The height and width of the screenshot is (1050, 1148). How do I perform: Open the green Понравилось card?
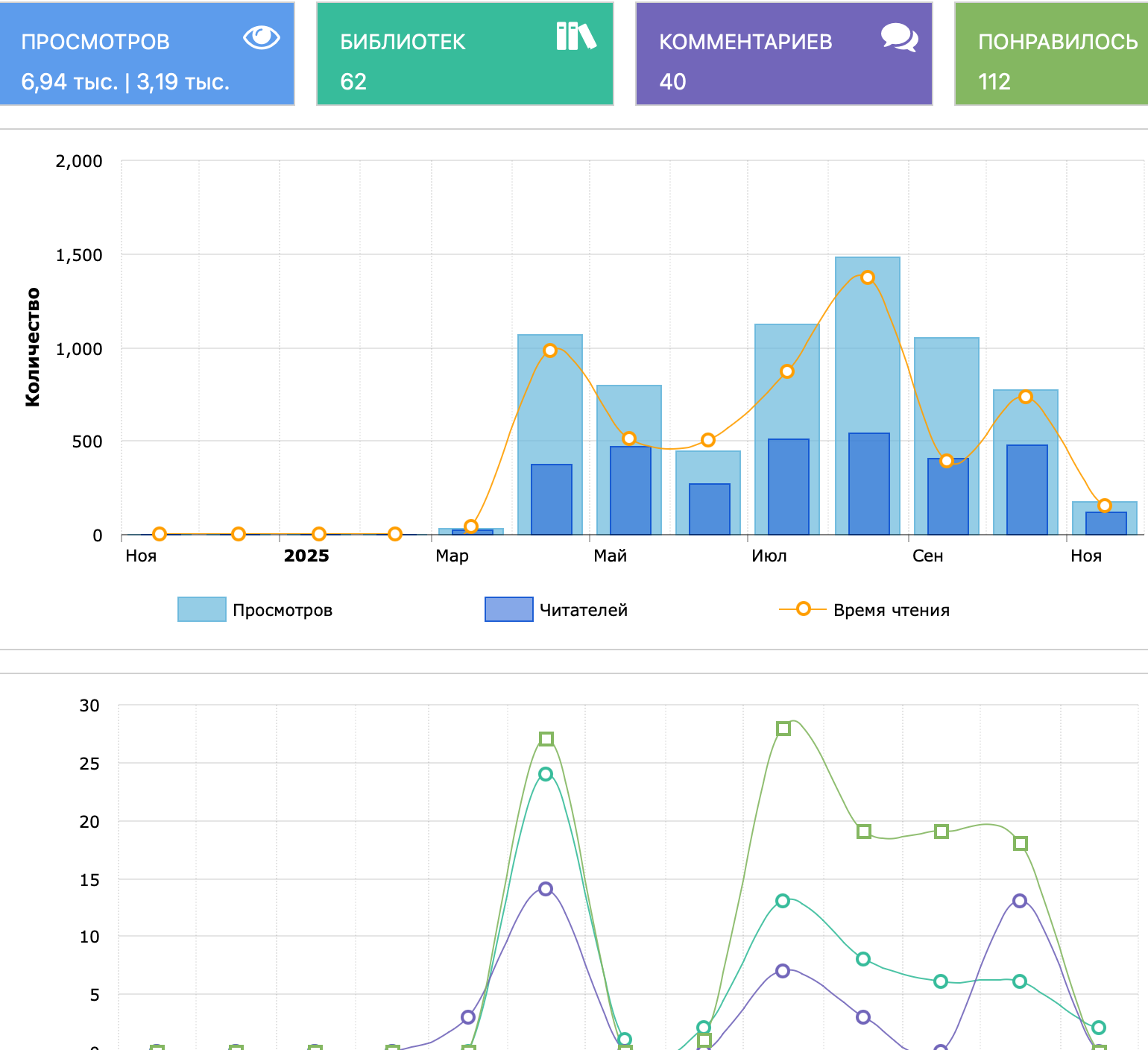tap(1051, 54)
